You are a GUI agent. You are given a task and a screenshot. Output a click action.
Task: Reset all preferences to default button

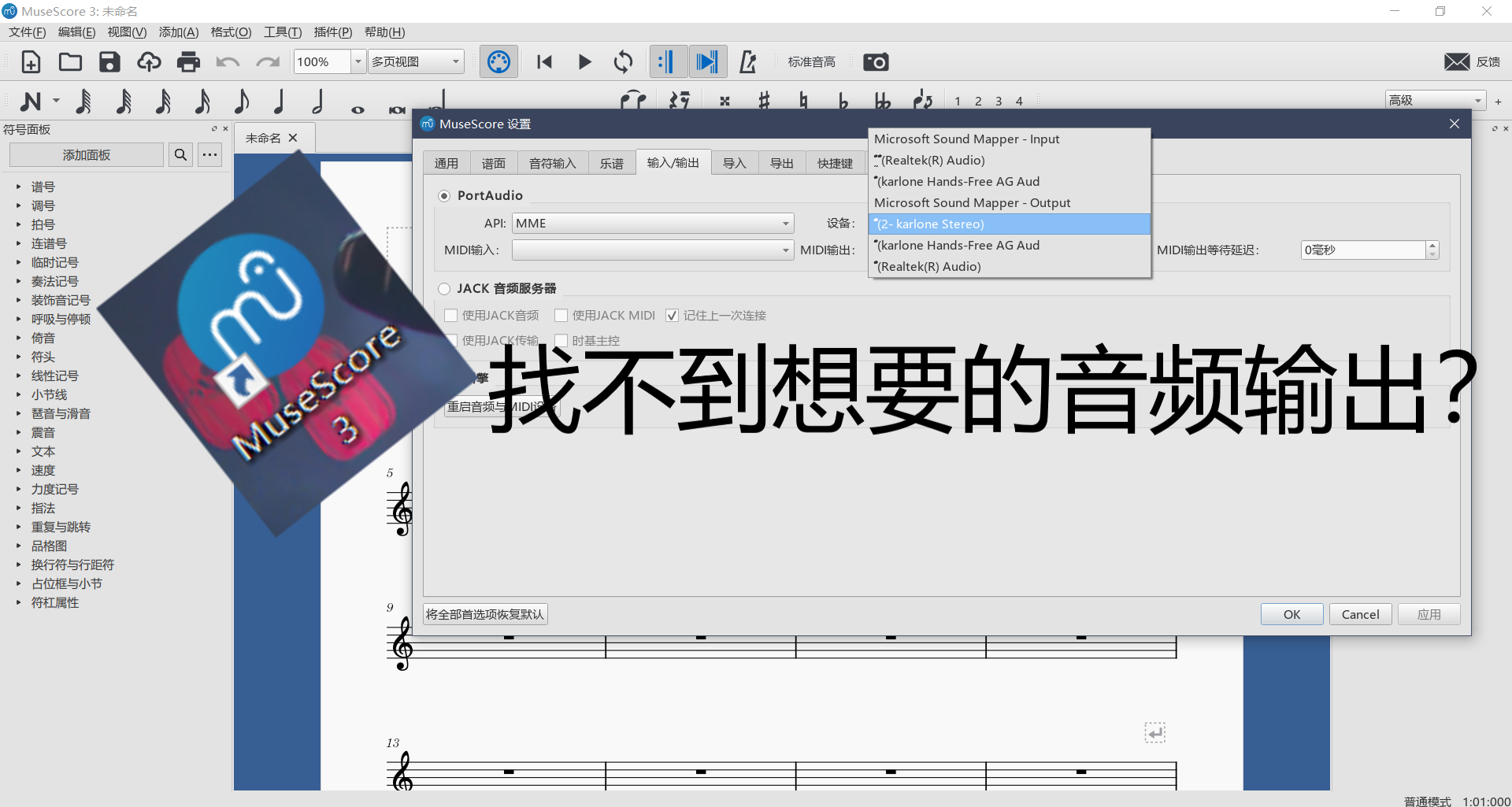pyautogui.click(x=485, y=614)
